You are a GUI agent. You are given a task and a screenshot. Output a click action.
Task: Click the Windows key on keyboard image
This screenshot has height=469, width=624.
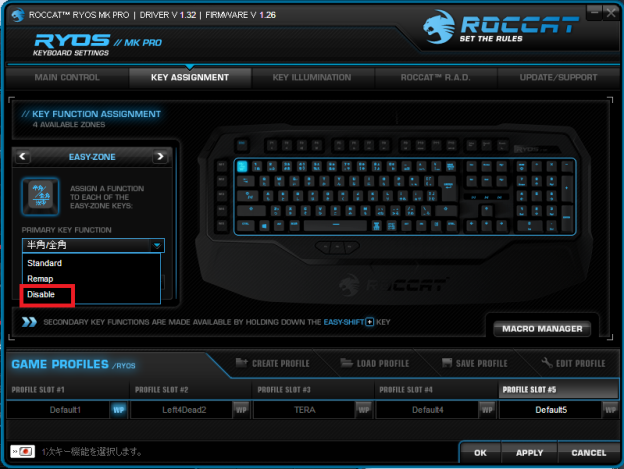pos(264,226)
